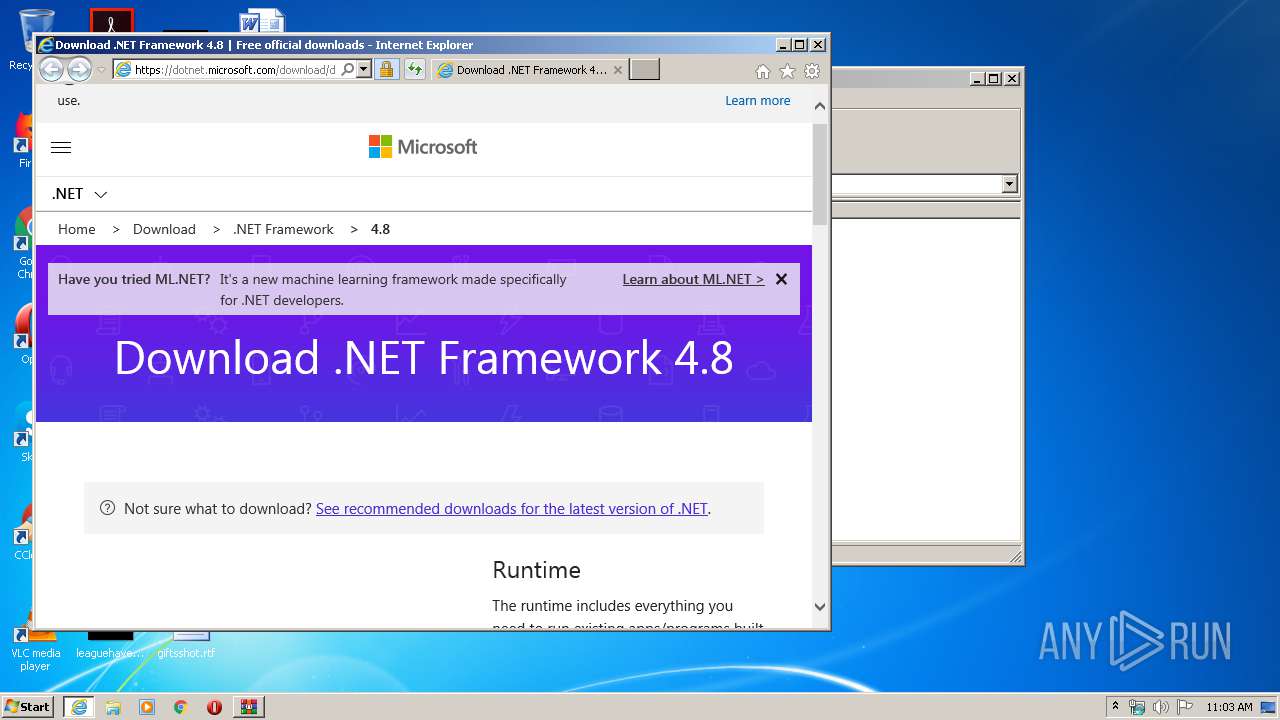The height and width of the screenshot is (720, 1280).
Task: Click the system clock 11:03 AM
Action: tap(1229, 707)
